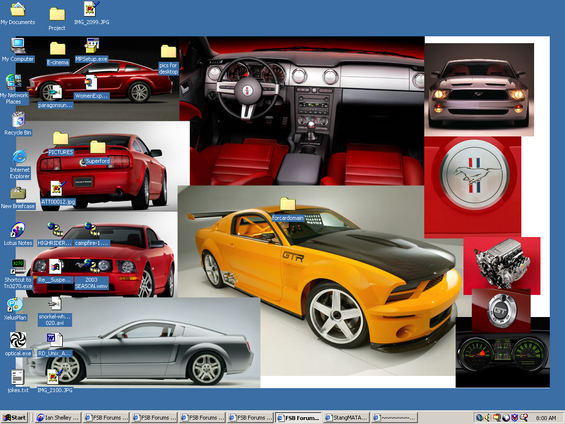Open the Start menu
Viewport: 565px width, 424px height.
coord(14,418)
